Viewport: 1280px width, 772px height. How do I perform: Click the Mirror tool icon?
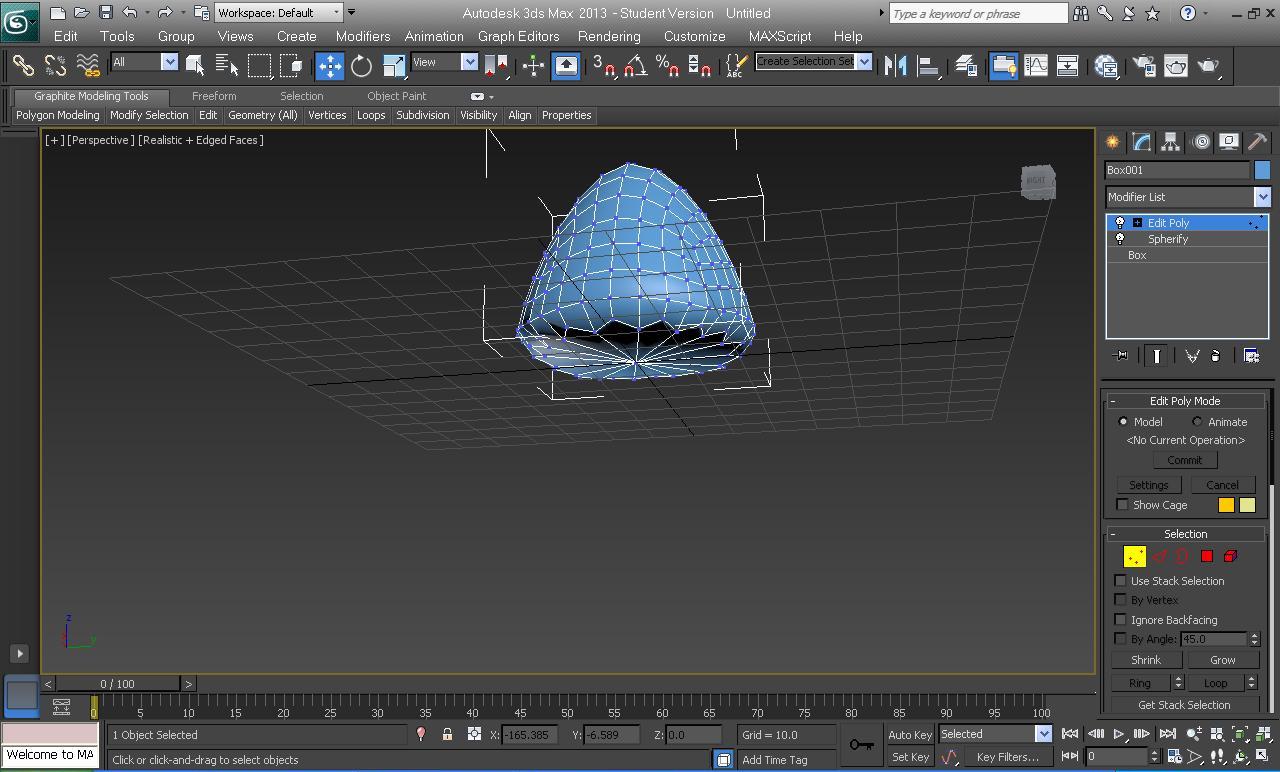pos(896,66)
